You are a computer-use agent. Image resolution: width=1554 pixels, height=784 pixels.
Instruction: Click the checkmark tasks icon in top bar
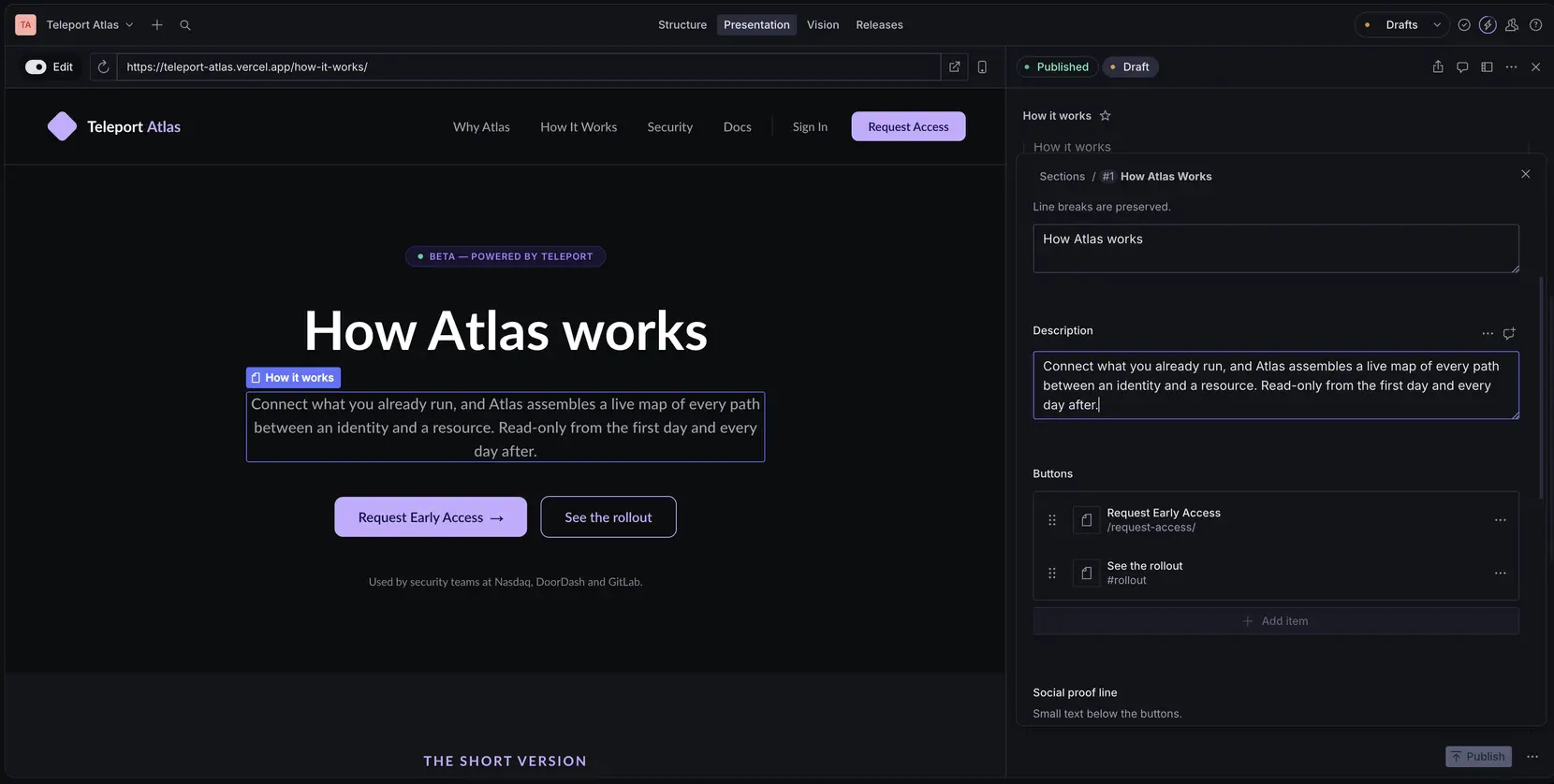pyautogui.click(x=1464, y=25)
